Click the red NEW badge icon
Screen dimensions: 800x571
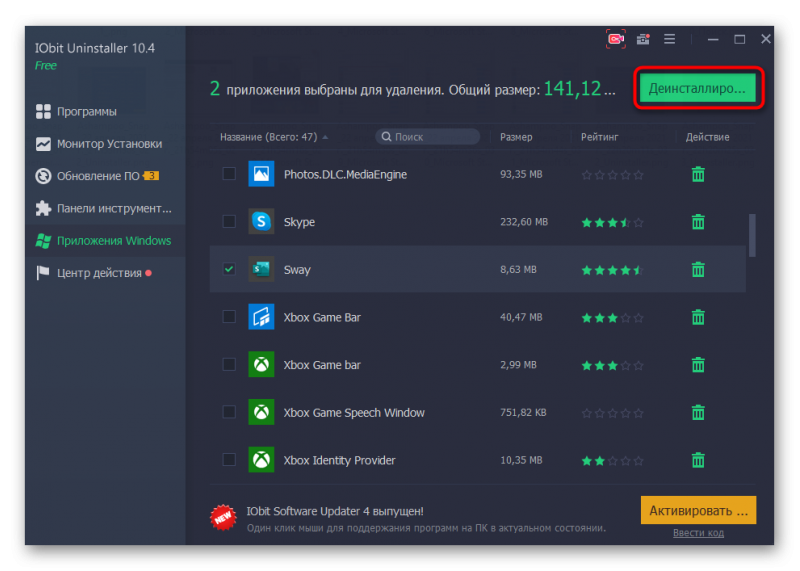(x=223, y=517)
